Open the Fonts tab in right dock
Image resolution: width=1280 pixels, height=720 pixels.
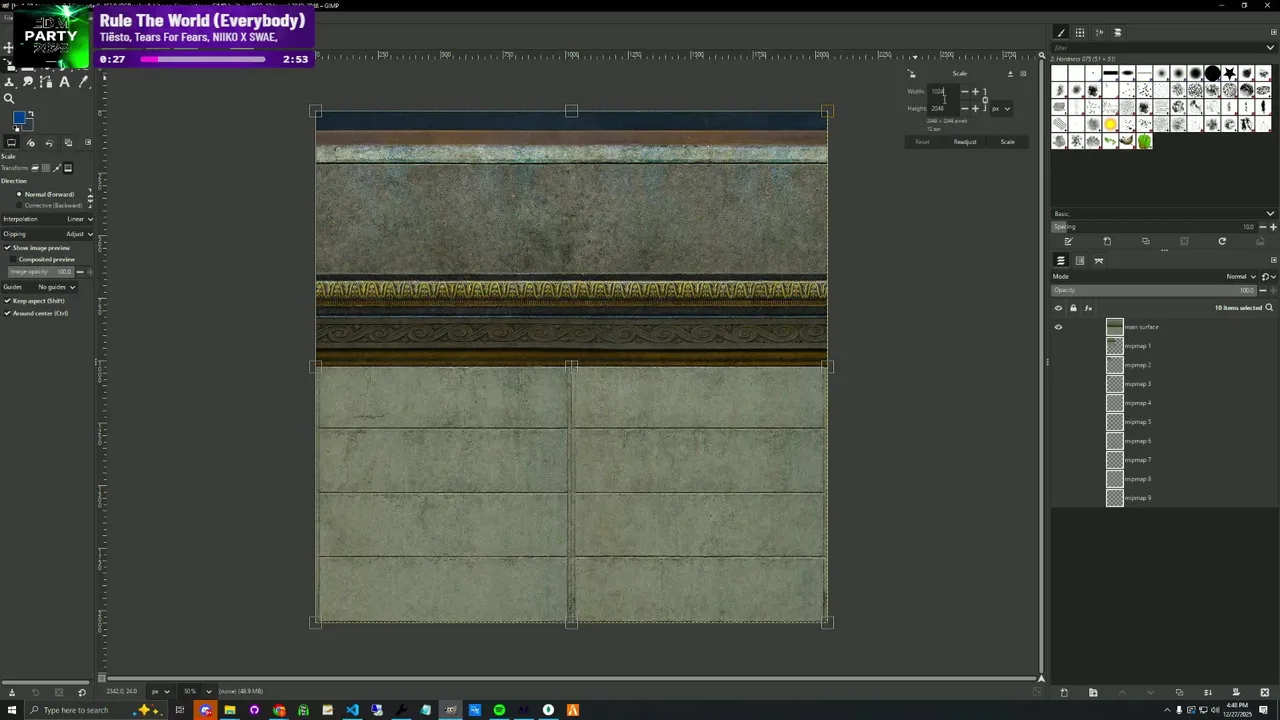click(1099, 33)
